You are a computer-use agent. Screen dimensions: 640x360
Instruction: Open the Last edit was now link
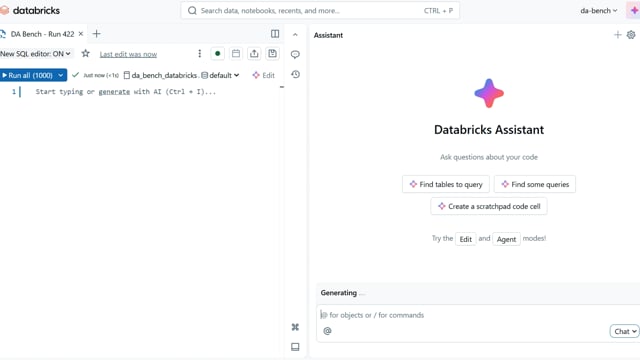pyautogui.click(x=128, y=54)
